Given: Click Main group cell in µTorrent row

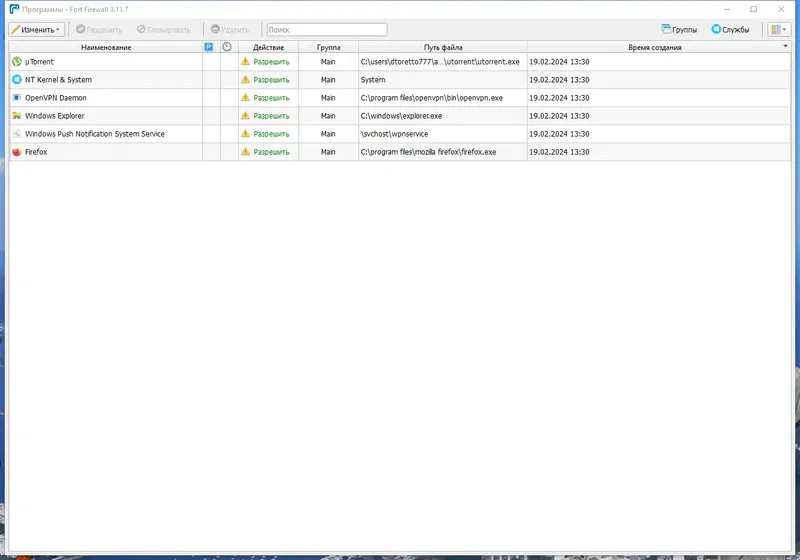Looking at the screenshot, I should 328,62.
